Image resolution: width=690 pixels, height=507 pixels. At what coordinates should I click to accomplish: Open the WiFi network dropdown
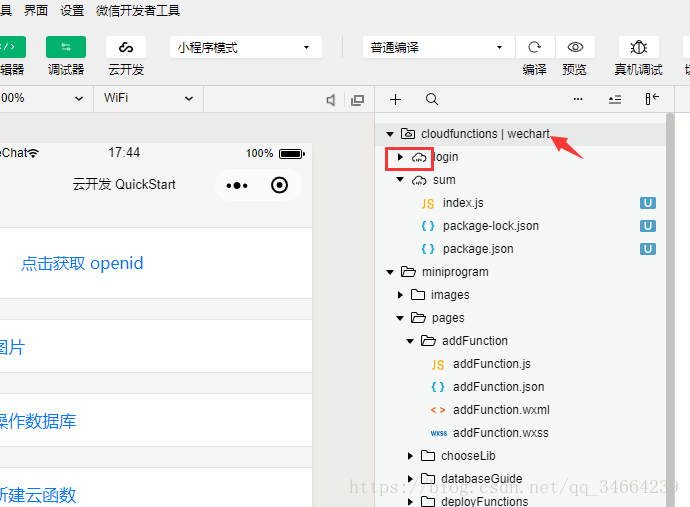tap(148, 98)
